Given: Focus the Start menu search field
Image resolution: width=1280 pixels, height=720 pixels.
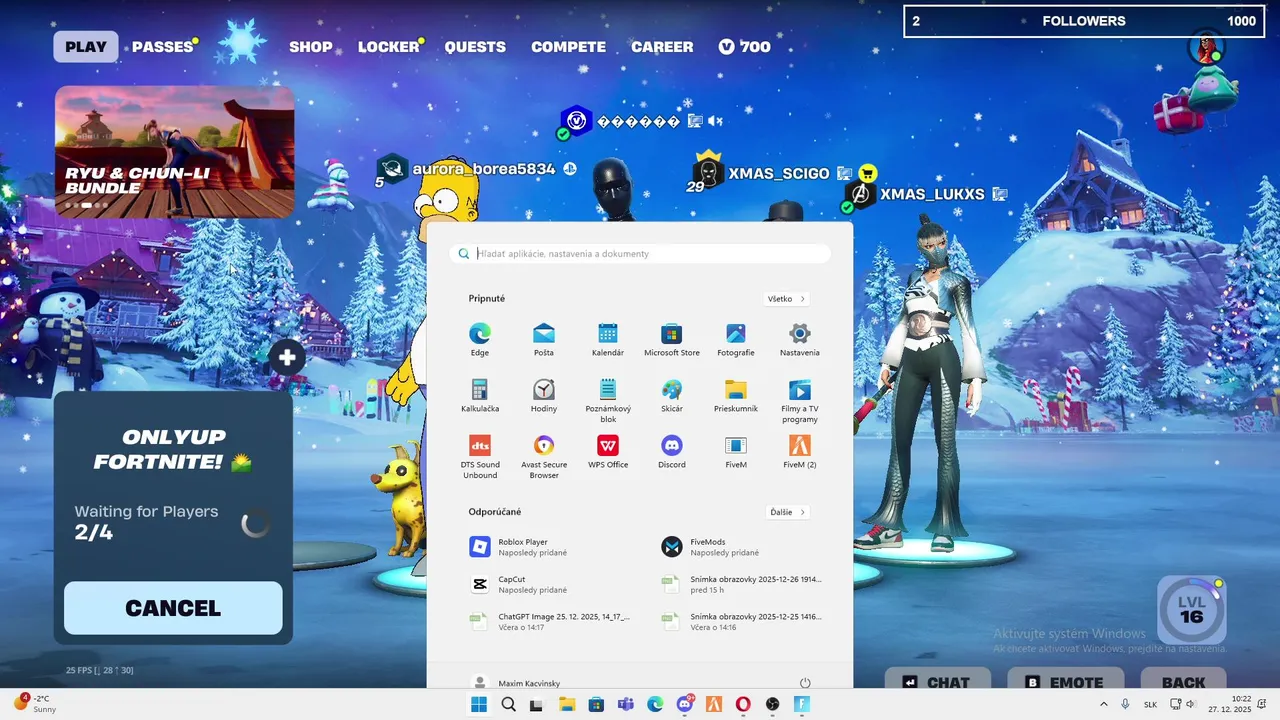Looking at the screenshot, I should pos(640,254).
